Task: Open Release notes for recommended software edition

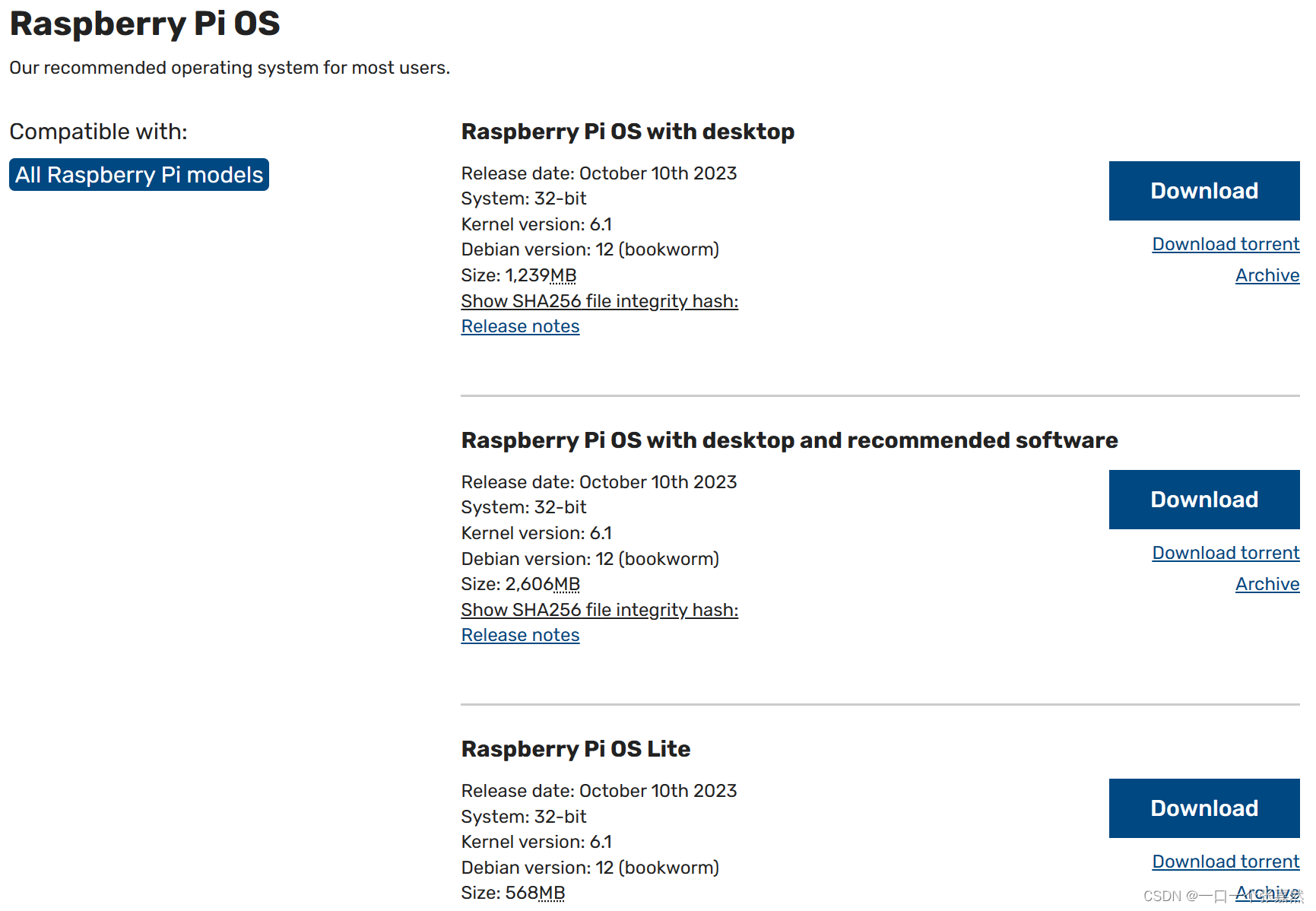Action: (521, 635)
